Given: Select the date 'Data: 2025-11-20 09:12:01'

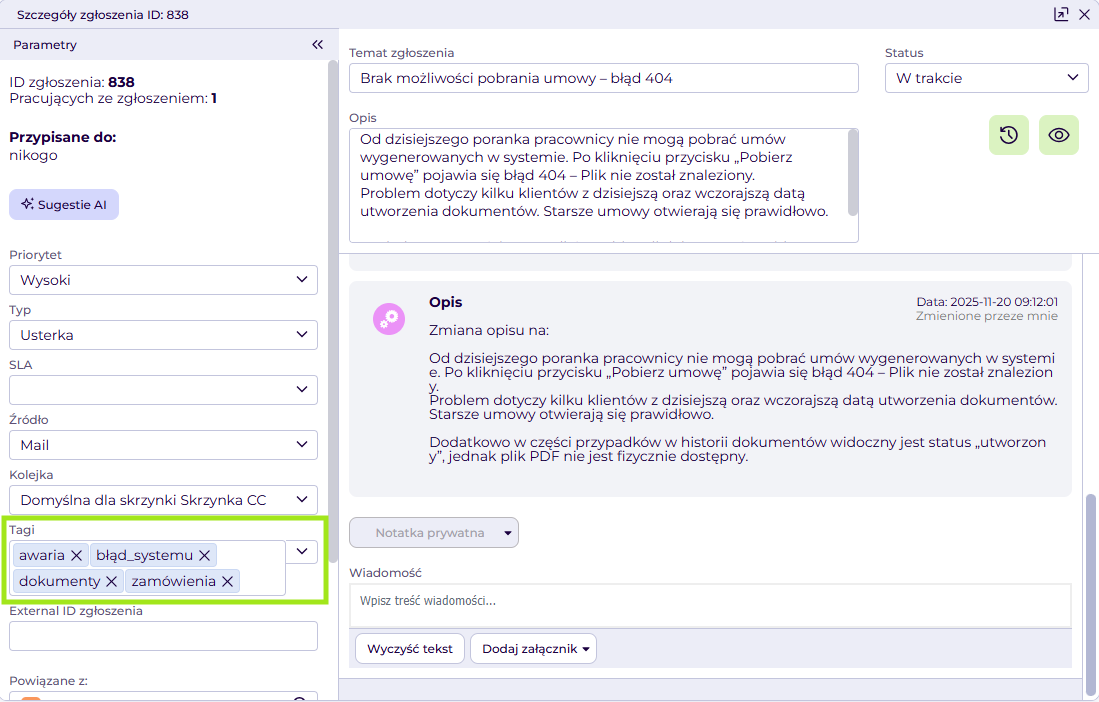Looking at the screenshot, I should (987, 301).
